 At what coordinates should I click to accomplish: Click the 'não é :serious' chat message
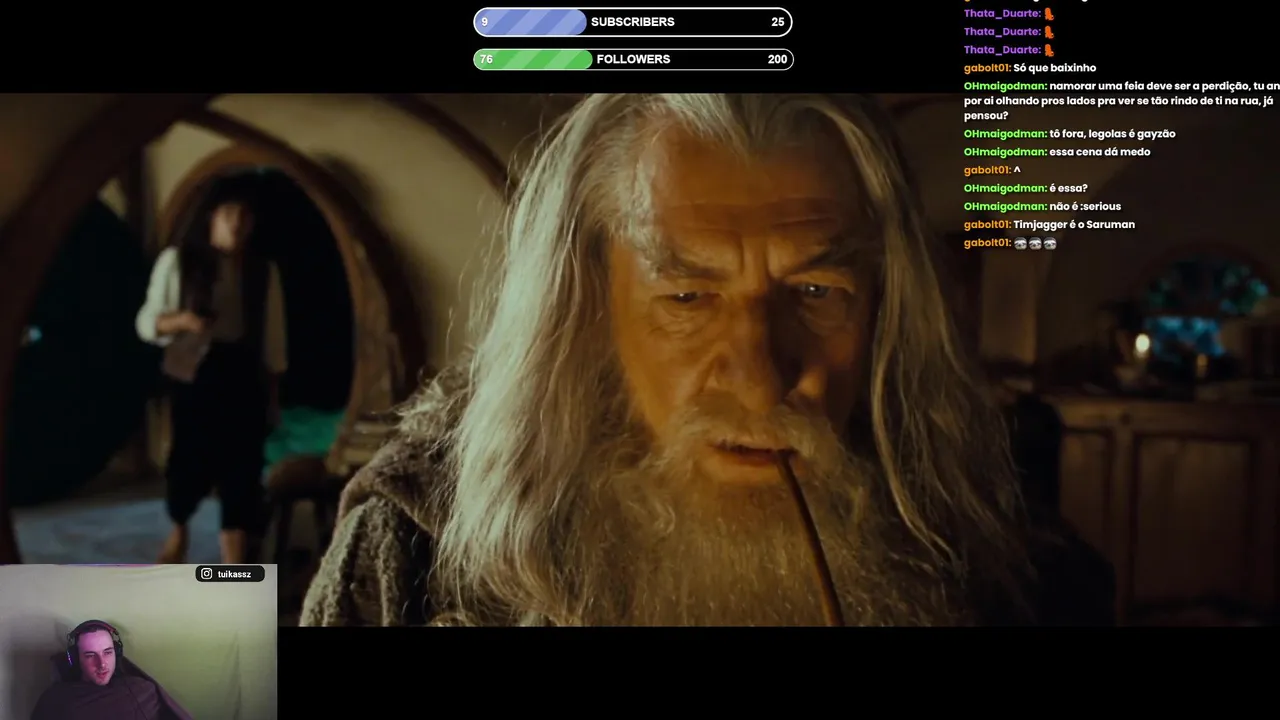pyautogui.click(x=1085, y=206)
